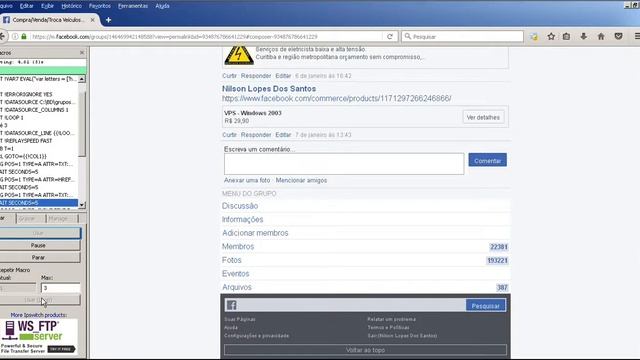The width and height of the screenshot is (640, 360).
Task: Switch to the Manage tab in iMacros
Action: click(58, 218)
